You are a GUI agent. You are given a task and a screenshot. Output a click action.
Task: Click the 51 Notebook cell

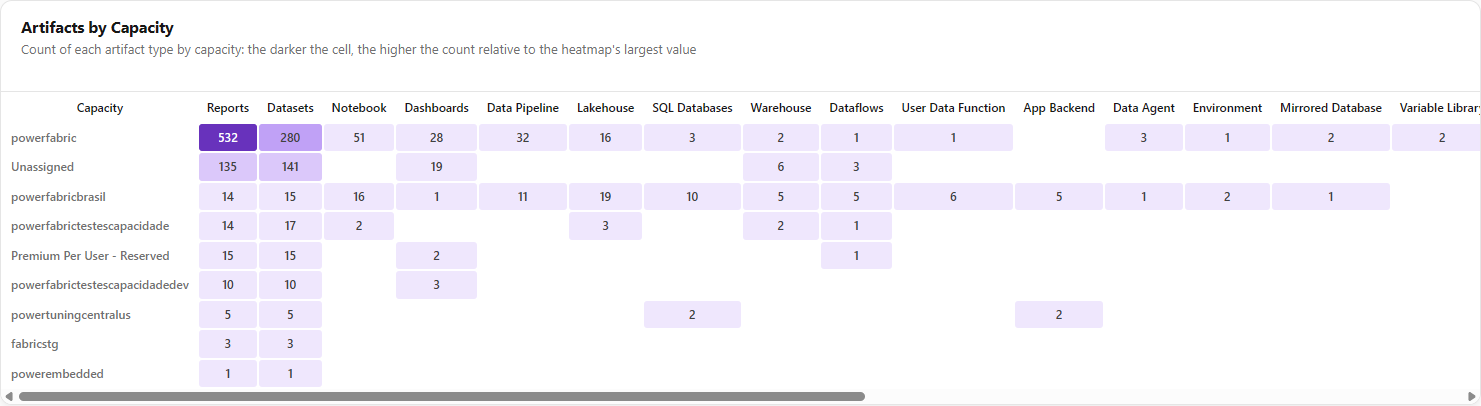pos(359,138)
